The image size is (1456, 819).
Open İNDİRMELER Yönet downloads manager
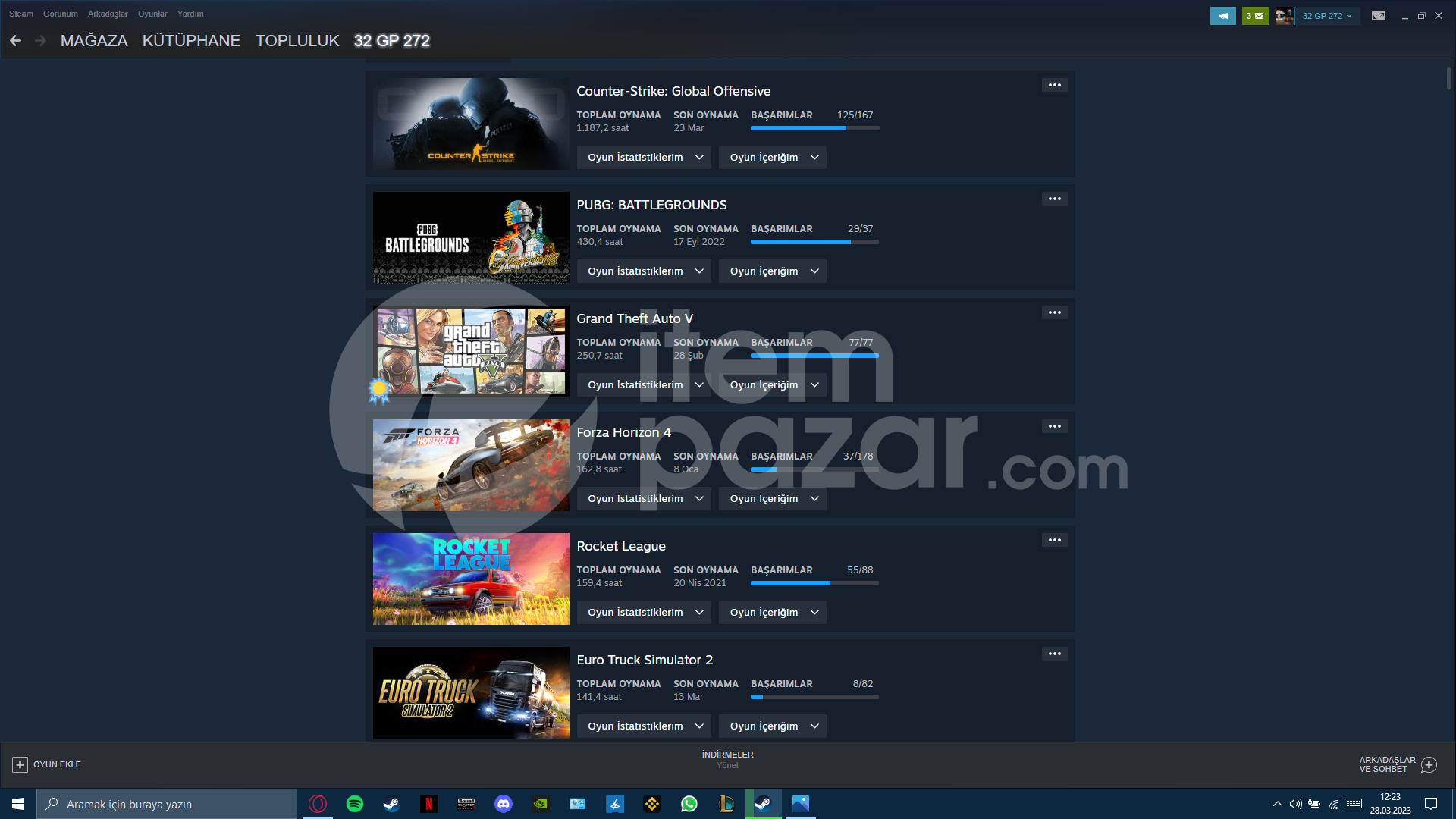(727, 760)
